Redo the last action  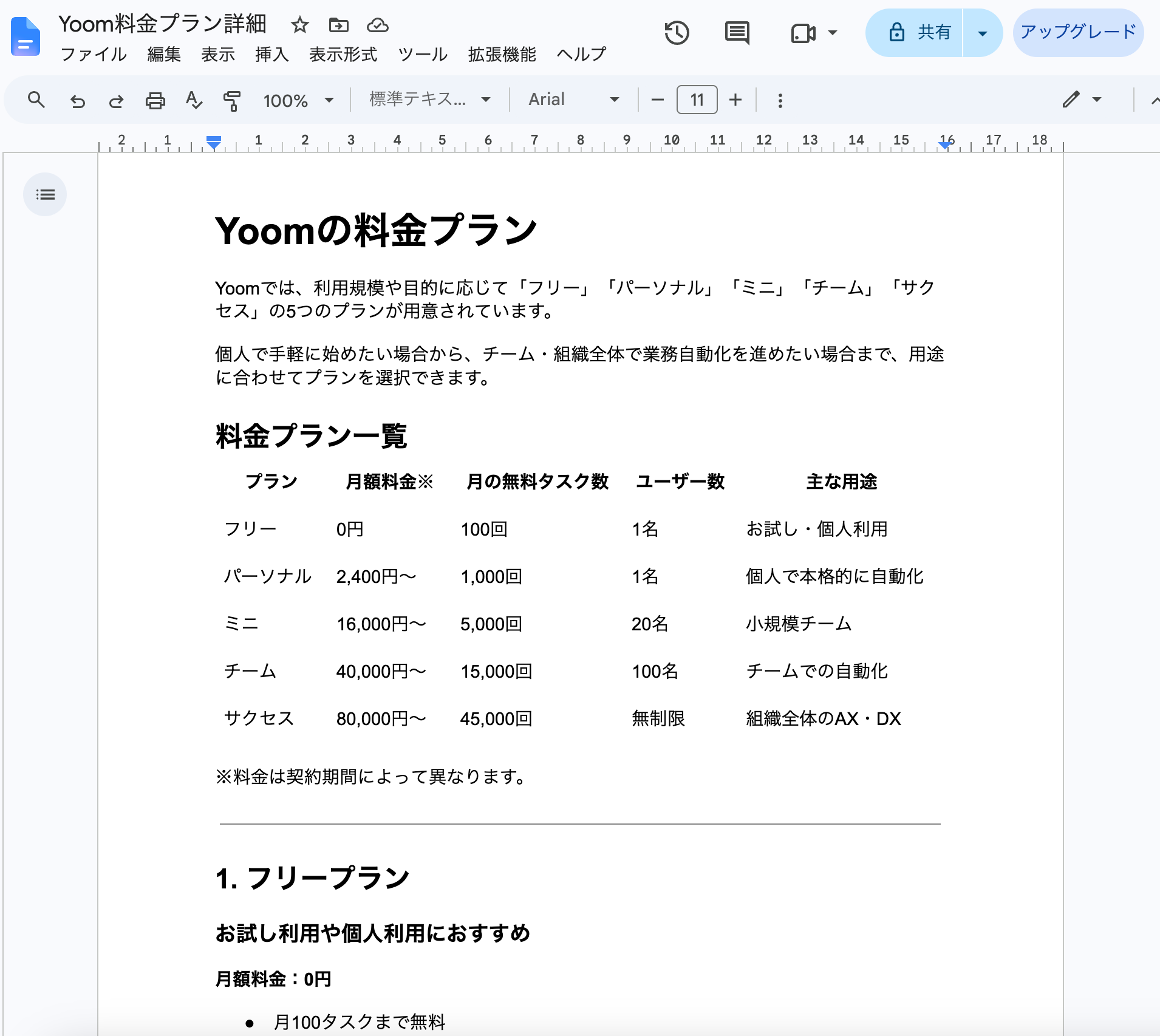116,100
